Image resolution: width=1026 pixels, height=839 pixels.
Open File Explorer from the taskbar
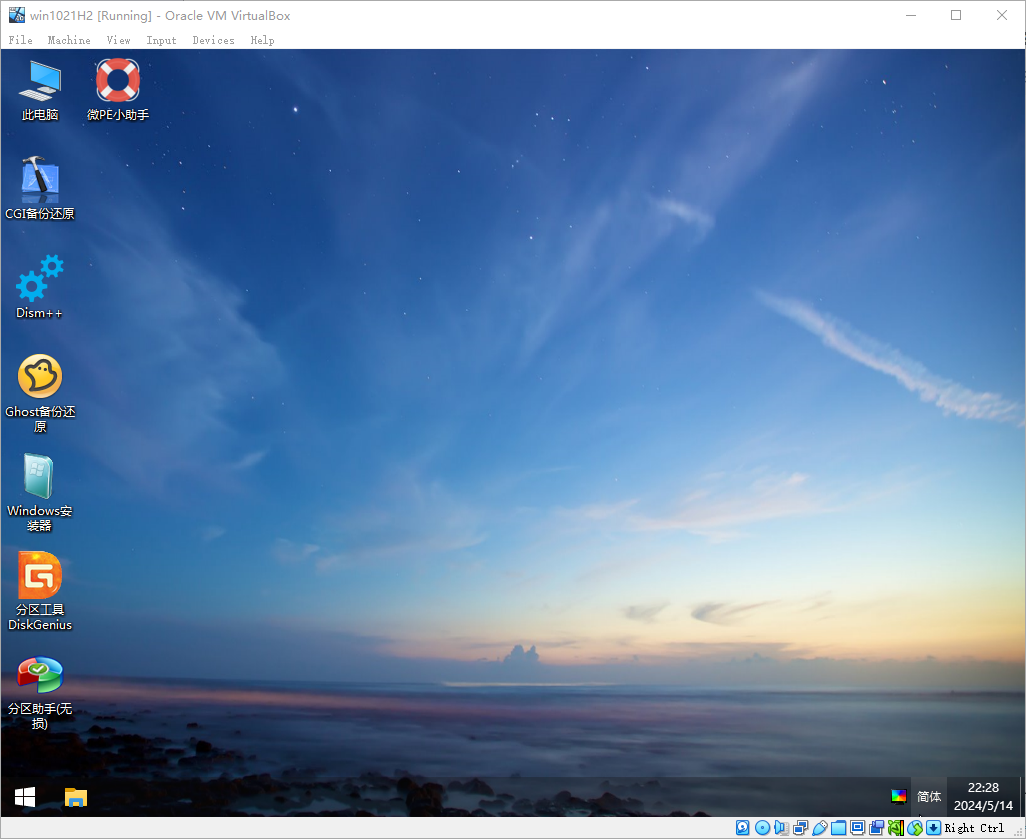coord(76,796)
